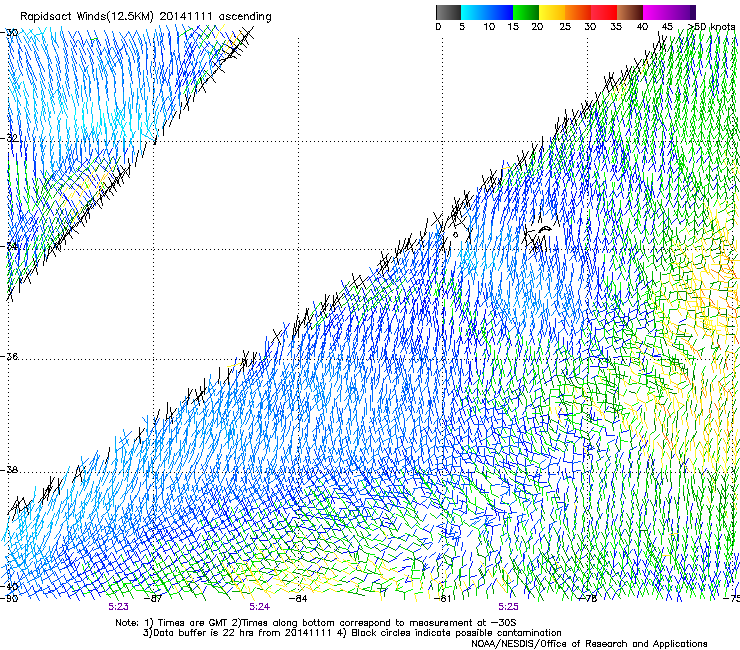This screenshot has height=650, width=740.
Task: Click the '>50 knots' legend label
Action: [x=712, y=27]
